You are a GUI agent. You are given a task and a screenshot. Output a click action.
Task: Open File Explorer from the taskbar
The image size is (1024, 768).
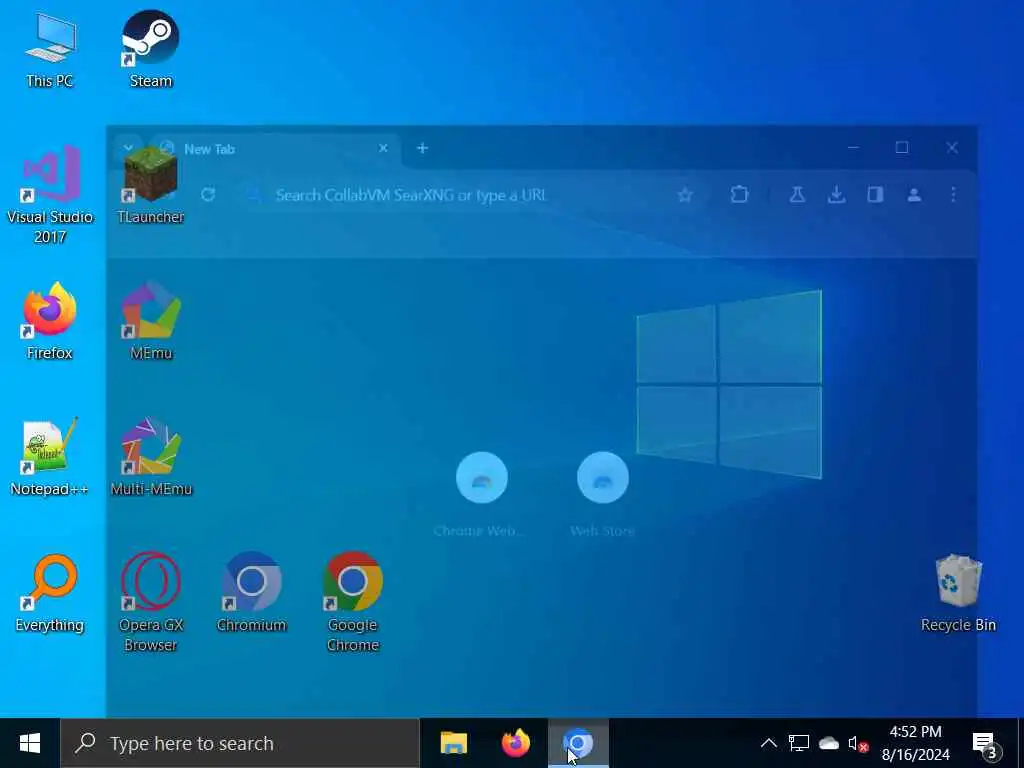(454, 743)
